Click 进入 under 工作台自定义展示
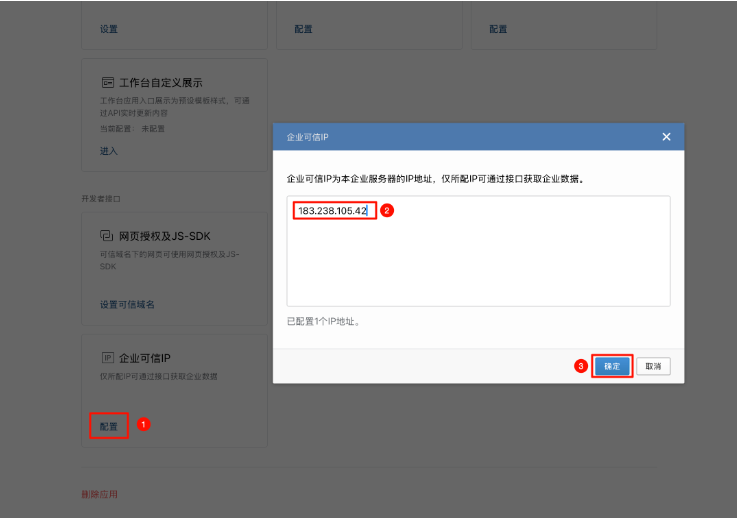The image size is (737, 518). pyautogui.click(x=108, y=151)
